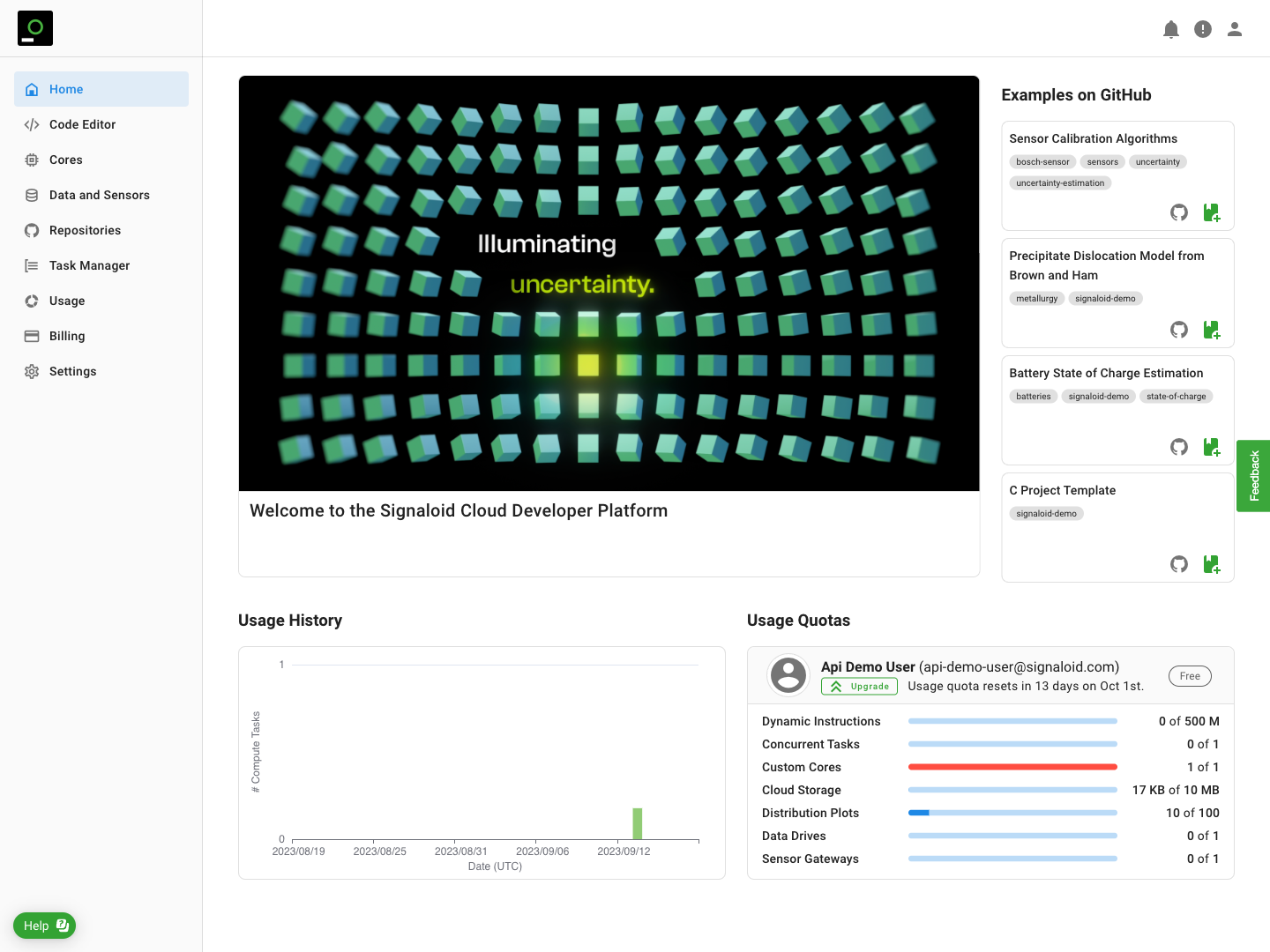Open the Cores page
Viewport: 1270px width, 952px height.
coord(65,160)
